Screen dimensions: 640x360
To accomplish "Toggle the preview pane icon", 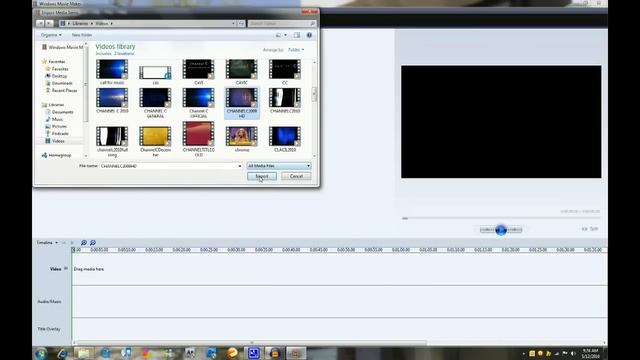I will (x=297, y=35).
